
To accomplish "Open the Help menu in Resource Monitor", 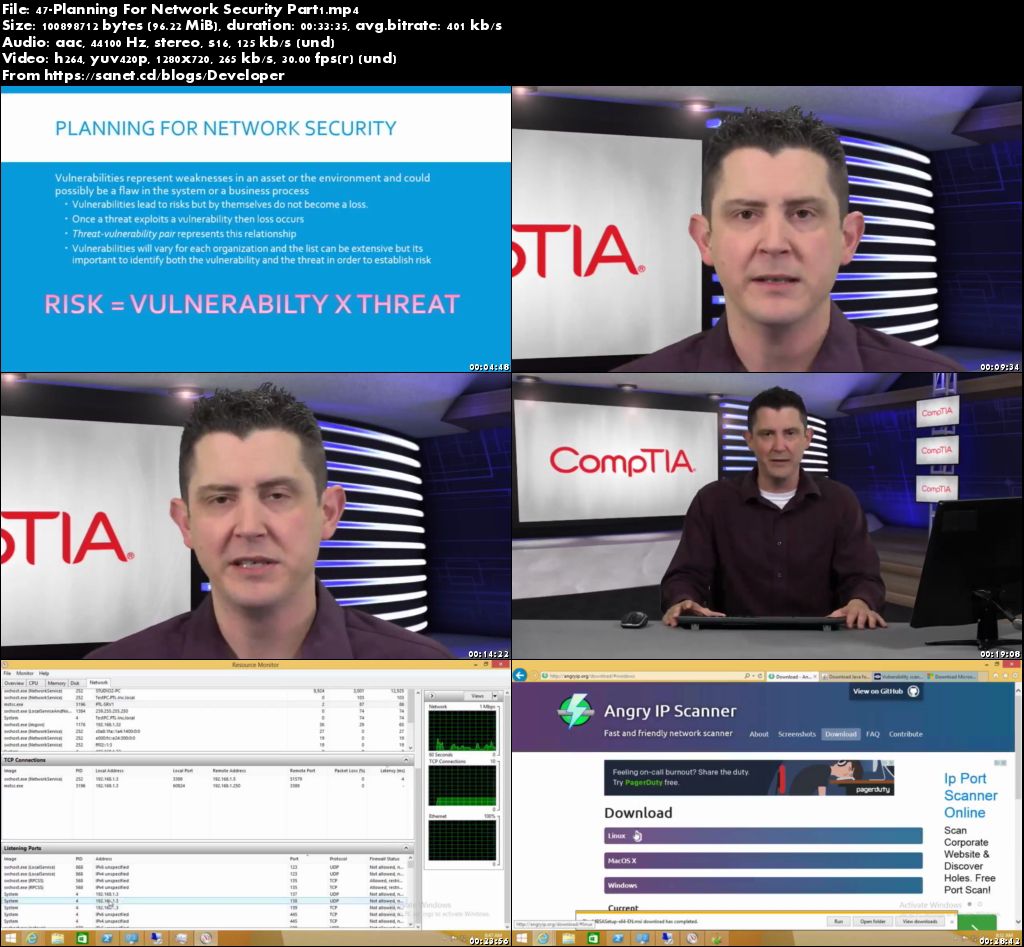I will pos(44,673).
